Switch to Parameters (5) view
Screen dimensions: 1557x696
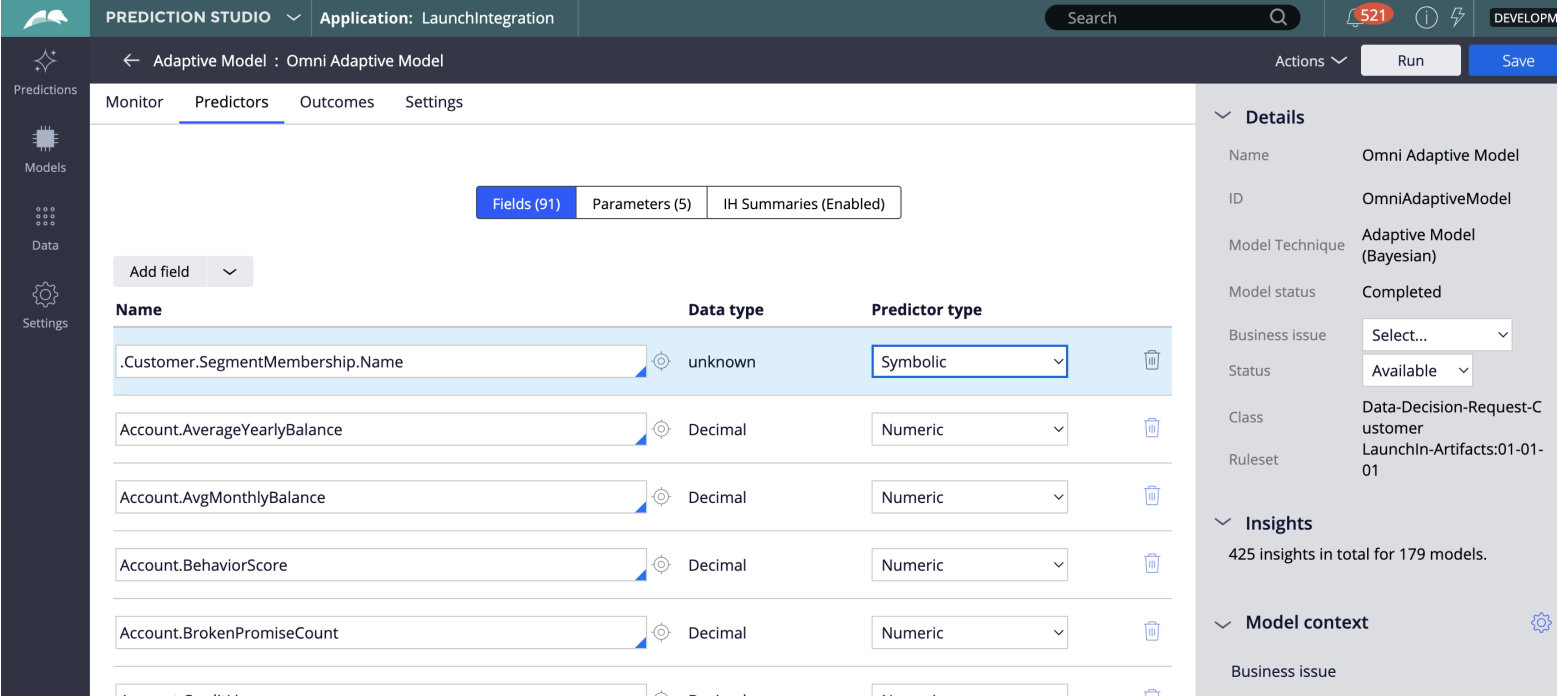click(641, 203)
